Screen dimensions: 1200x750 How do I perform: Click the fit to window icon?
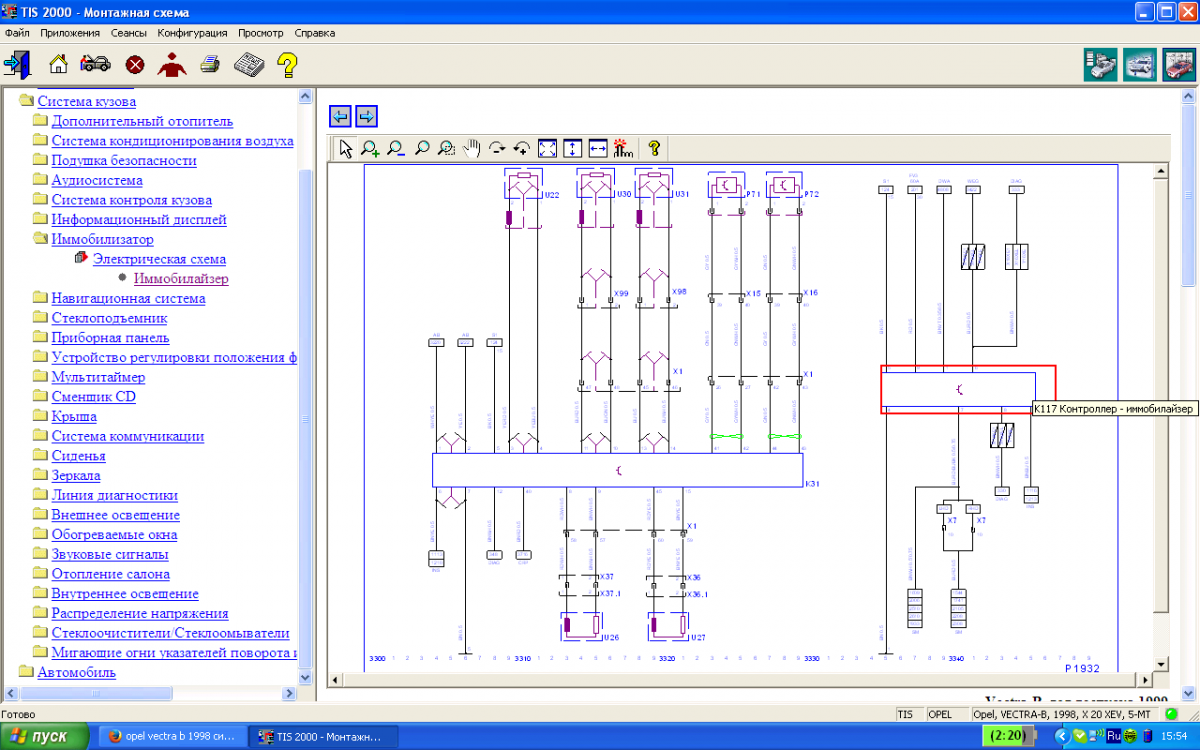(548, 148)
